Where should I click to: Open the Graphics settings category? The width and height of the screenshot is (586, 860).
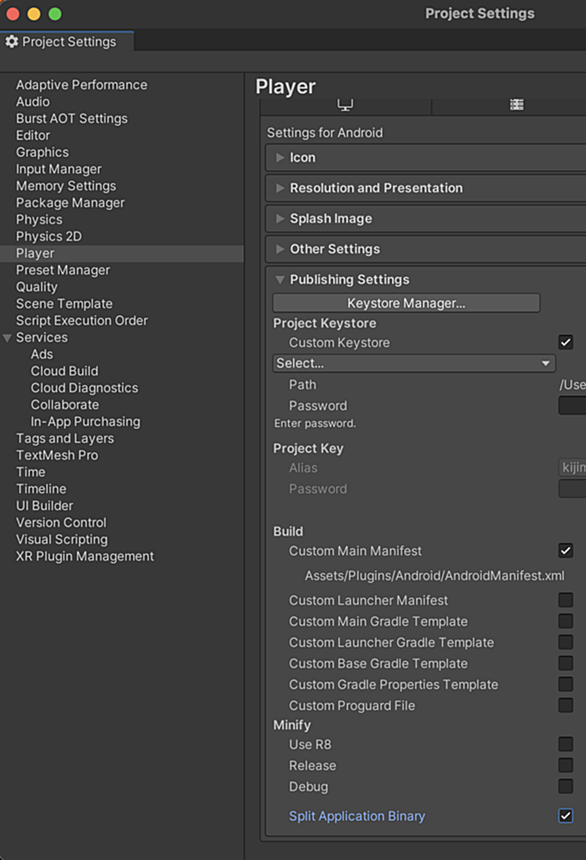(42, 152)
